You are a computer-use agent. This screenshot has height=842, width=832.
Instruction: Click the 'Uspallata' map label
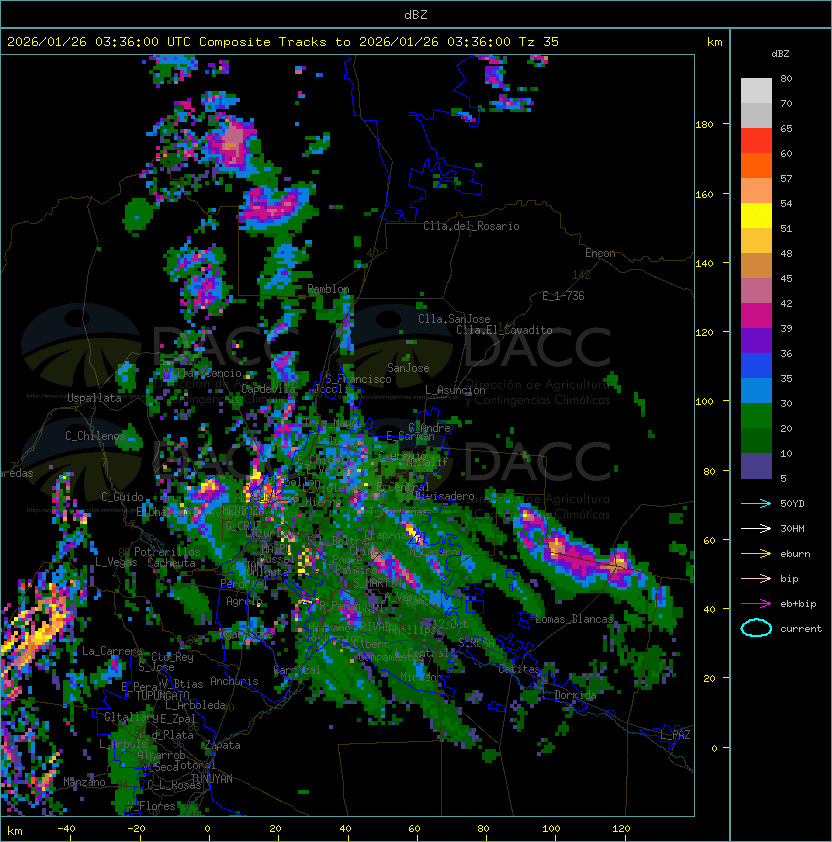[94, 398]
